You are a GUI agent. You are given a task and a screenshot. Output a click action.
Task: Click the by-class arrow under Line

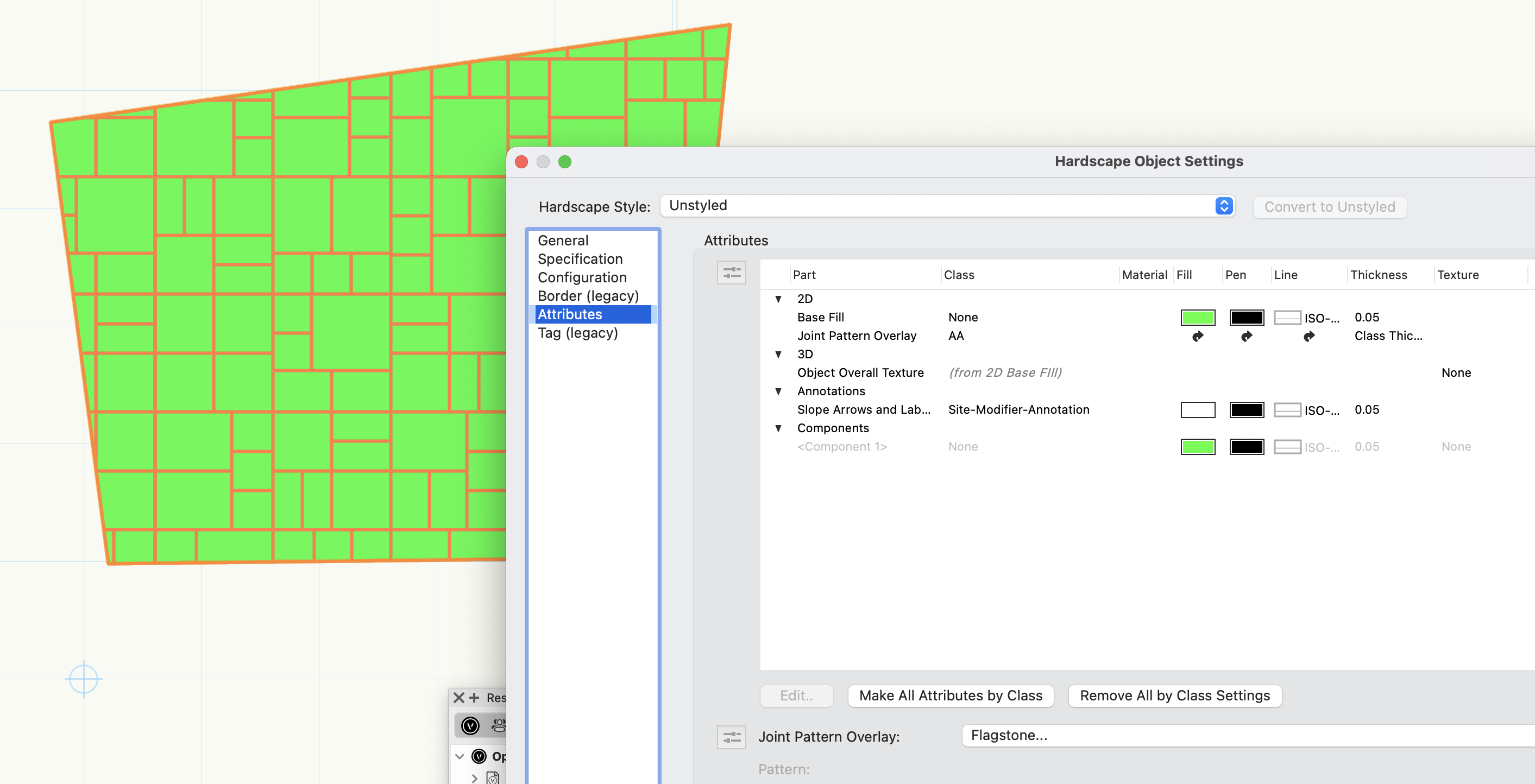(1308, 337)
